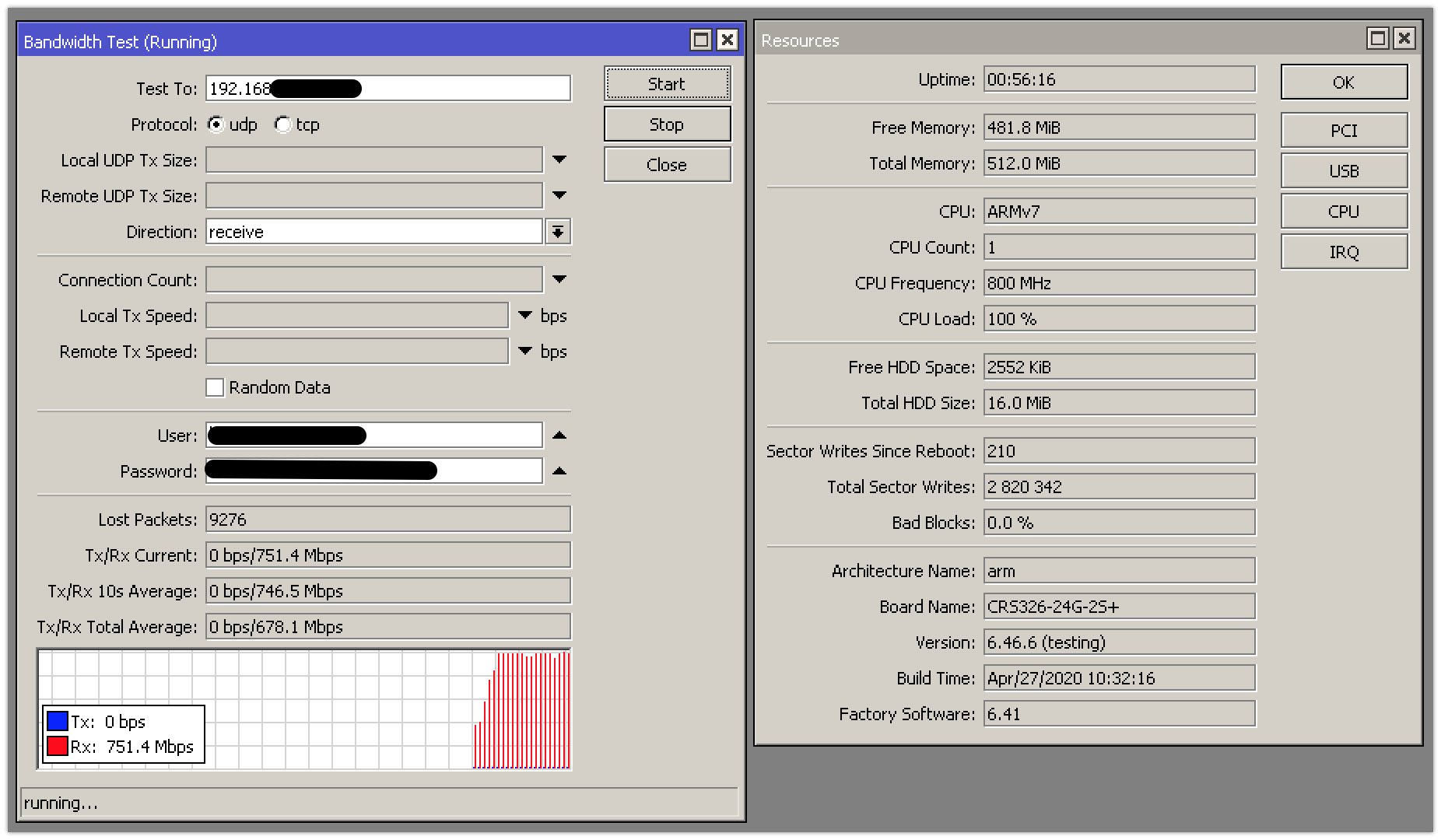
Task: Click the blue Tx legend swatch
Action: pyautogui.click(x=58, y=721)
